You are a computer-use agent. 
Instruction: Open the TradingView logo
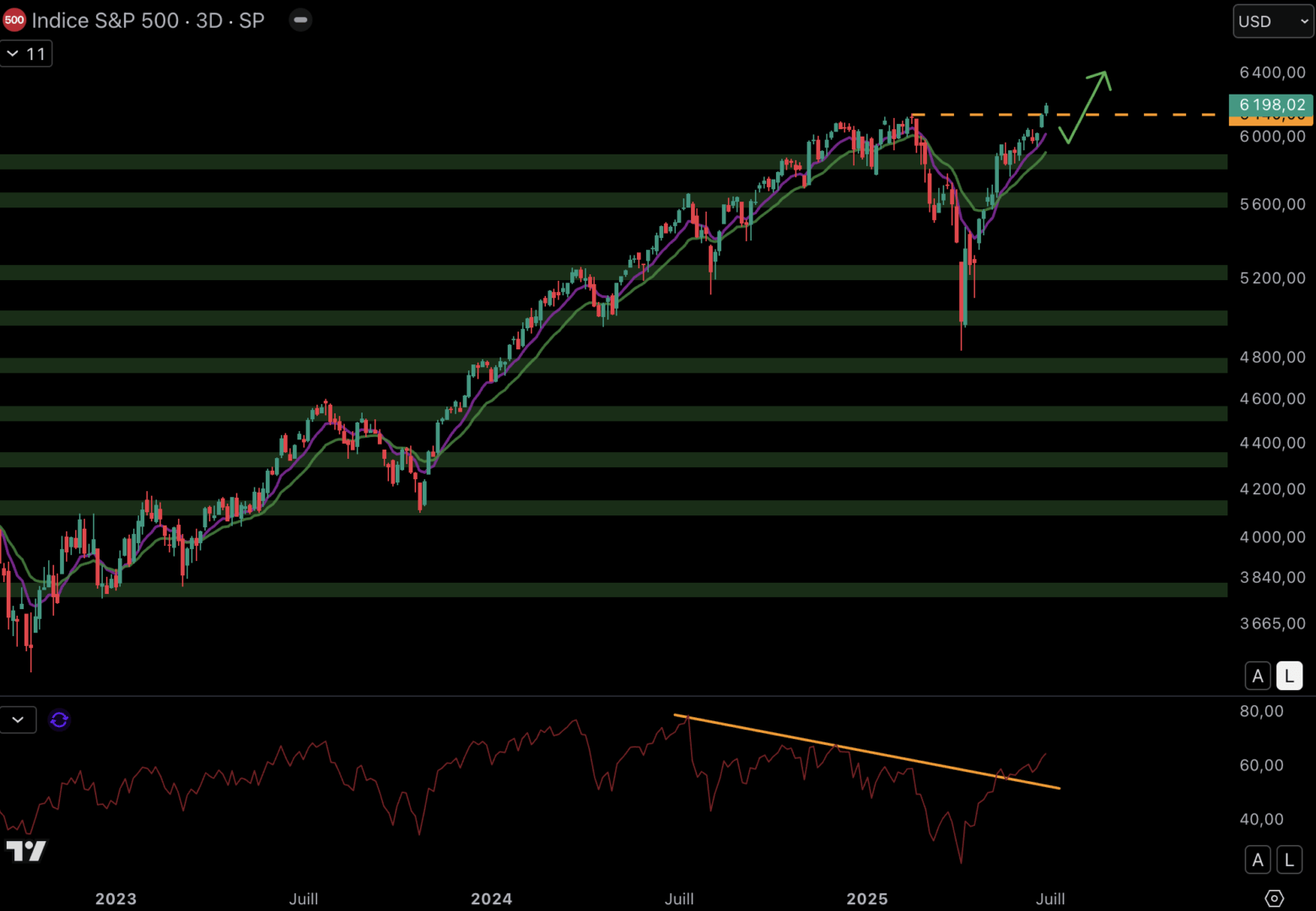coord(26,851)
